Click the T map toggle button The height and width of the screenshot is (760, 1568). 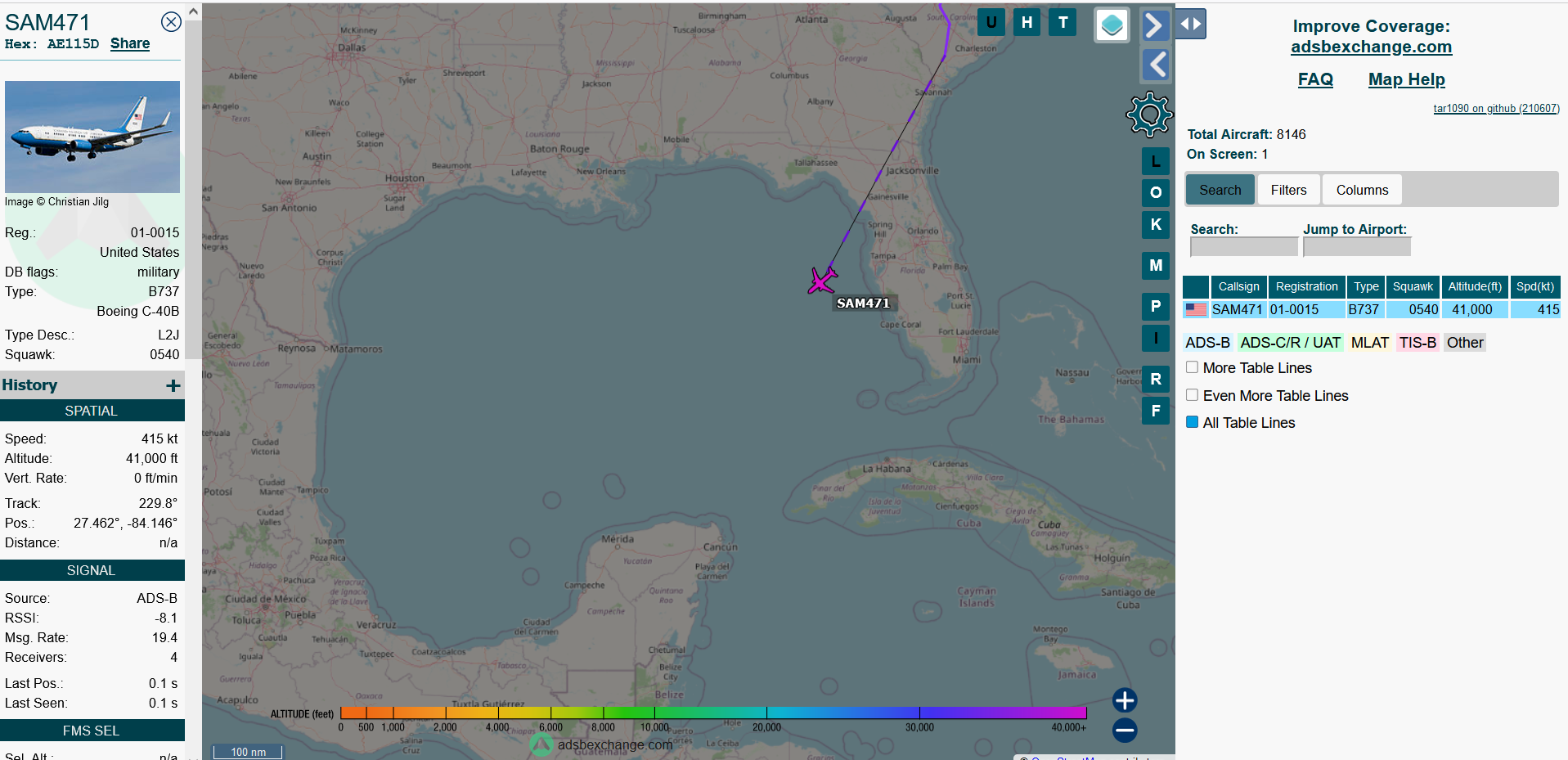coord(1063,22)
